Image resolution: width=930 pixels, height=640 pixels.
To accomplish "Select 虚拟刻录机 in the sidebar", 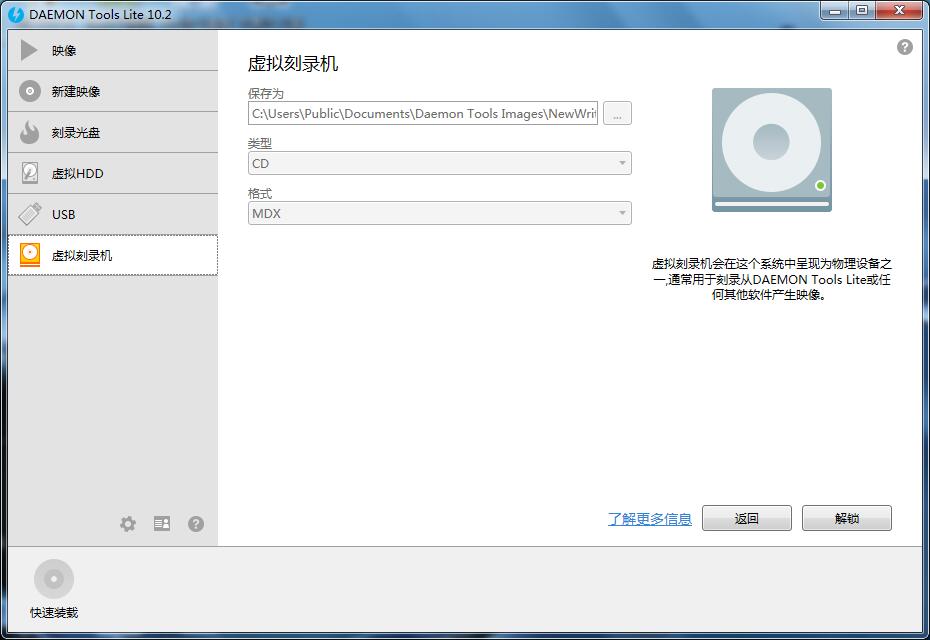I will (x=113, y=255).
